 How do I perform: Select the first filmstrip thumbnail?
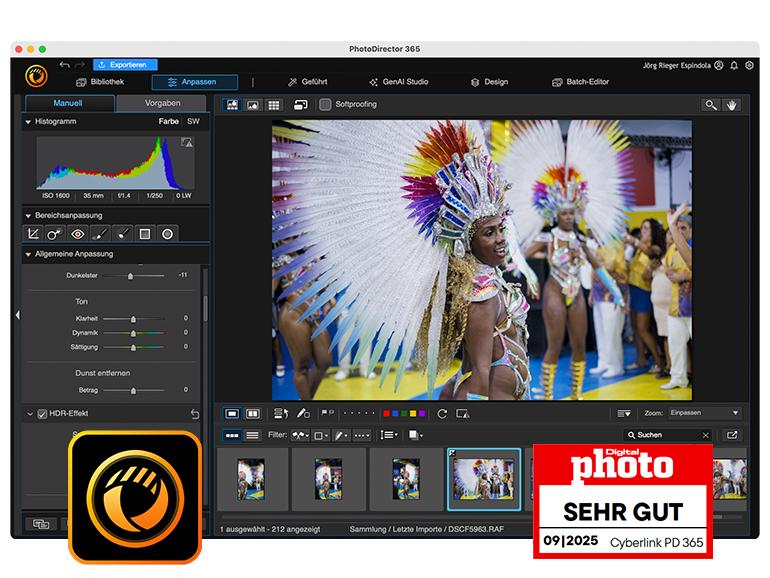click(251, 479)
